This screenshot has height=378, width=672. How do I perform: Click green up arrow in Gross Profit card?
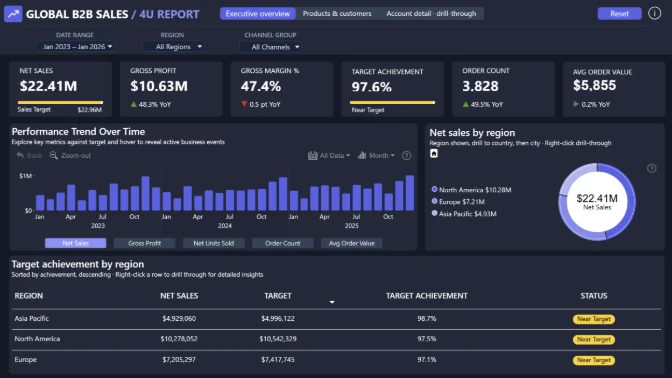click(x=133, y=104)
